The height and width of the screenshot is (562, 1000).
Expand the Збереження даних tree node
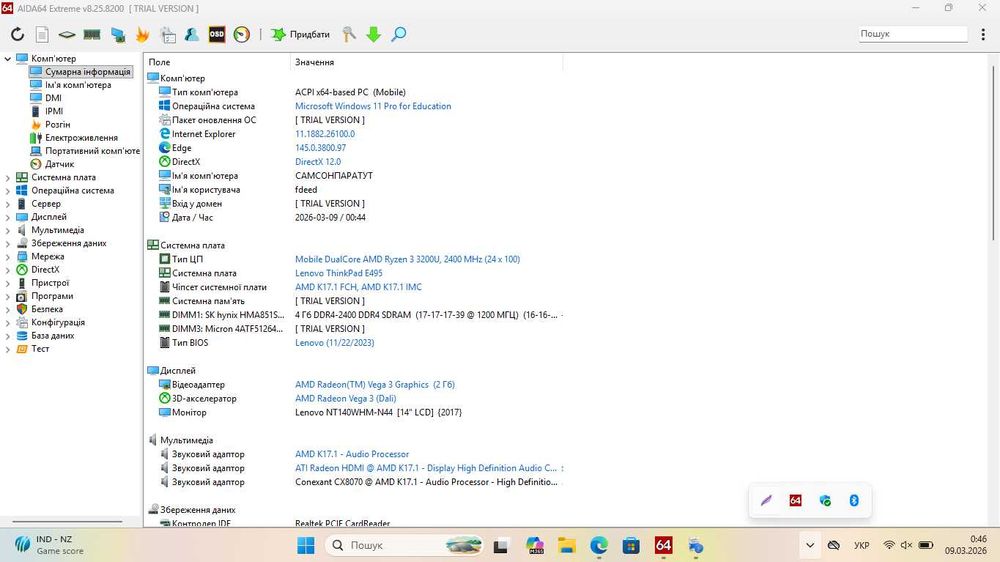coord(8,244)
